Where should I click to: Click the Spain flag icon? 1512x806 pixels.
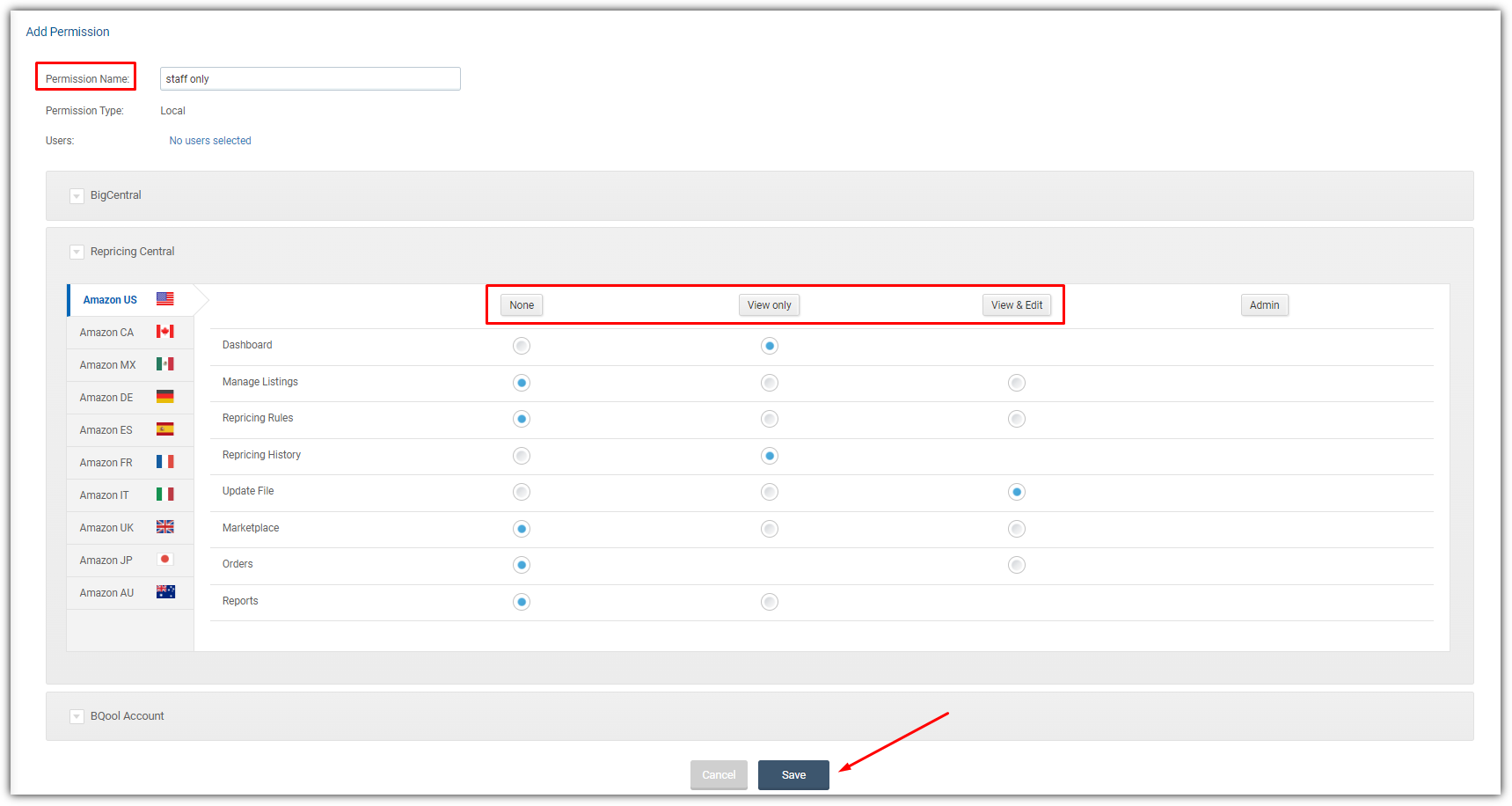click(x=164, y=429)
